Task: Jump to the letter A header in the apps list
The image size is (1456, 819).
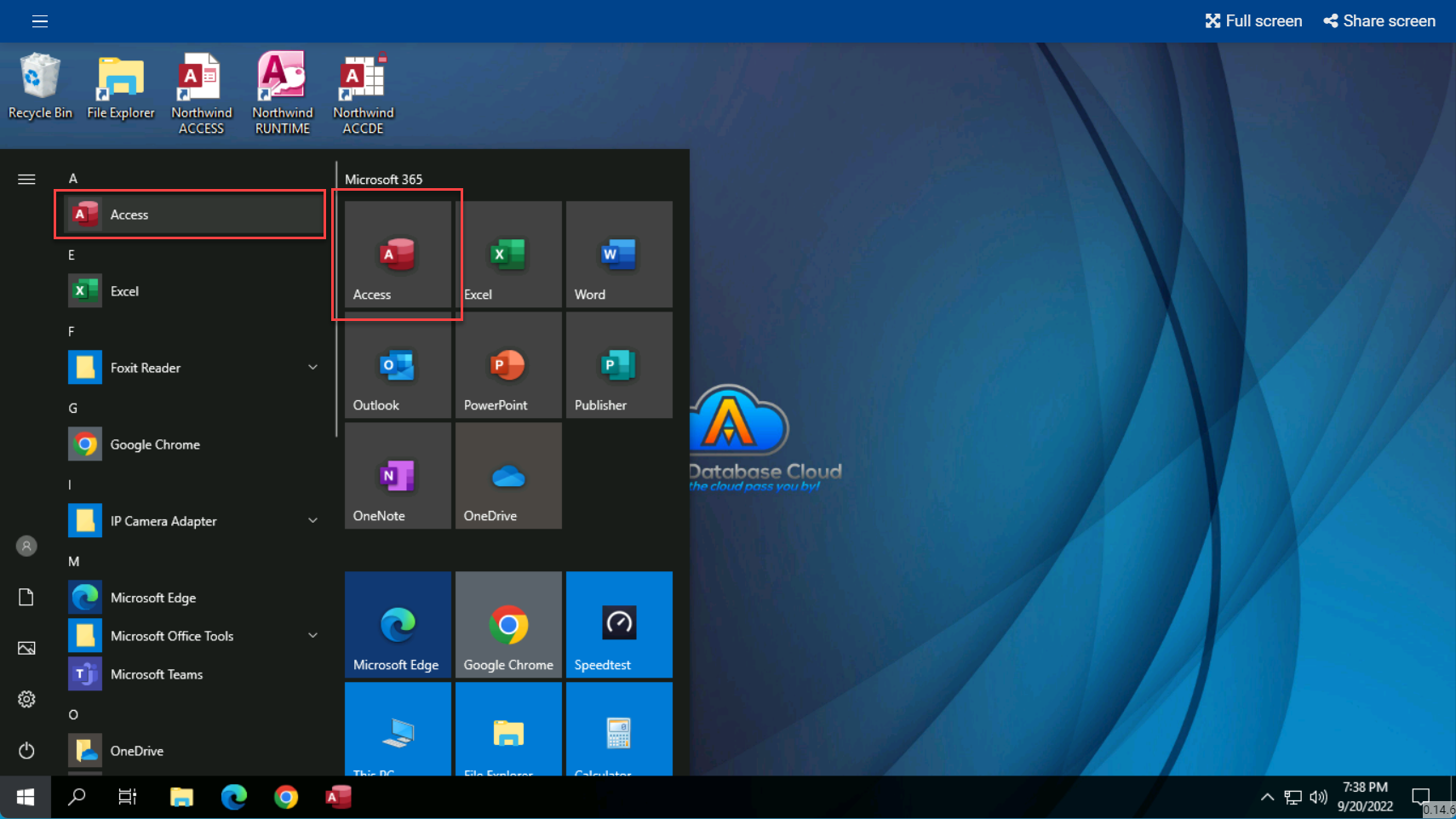Action: 73,179
